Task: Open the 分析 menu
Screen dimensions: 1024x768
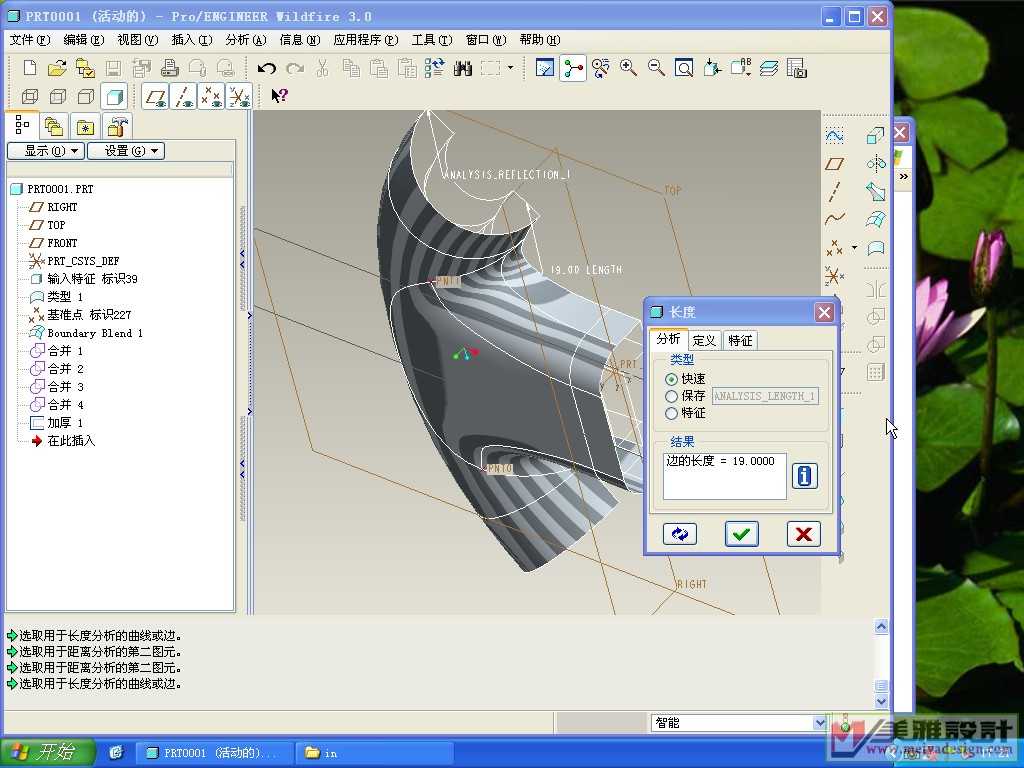Action: coord(246,40)
